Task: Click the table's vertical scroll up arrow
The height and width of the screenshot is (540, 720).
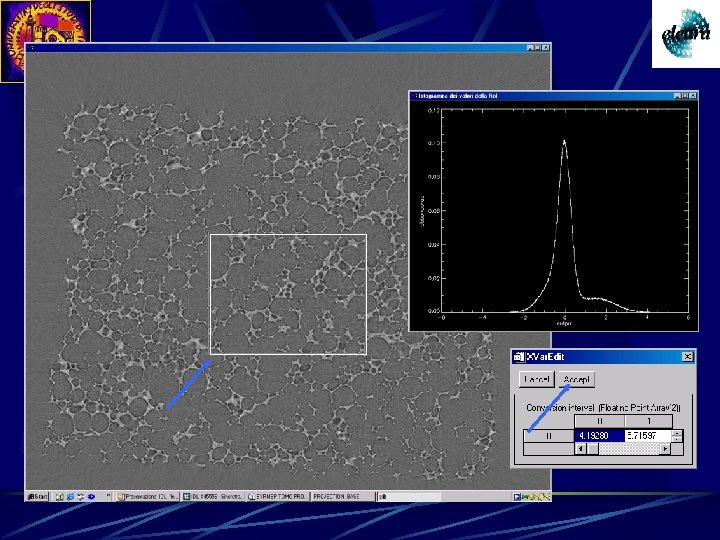Action: pos(678,433)
